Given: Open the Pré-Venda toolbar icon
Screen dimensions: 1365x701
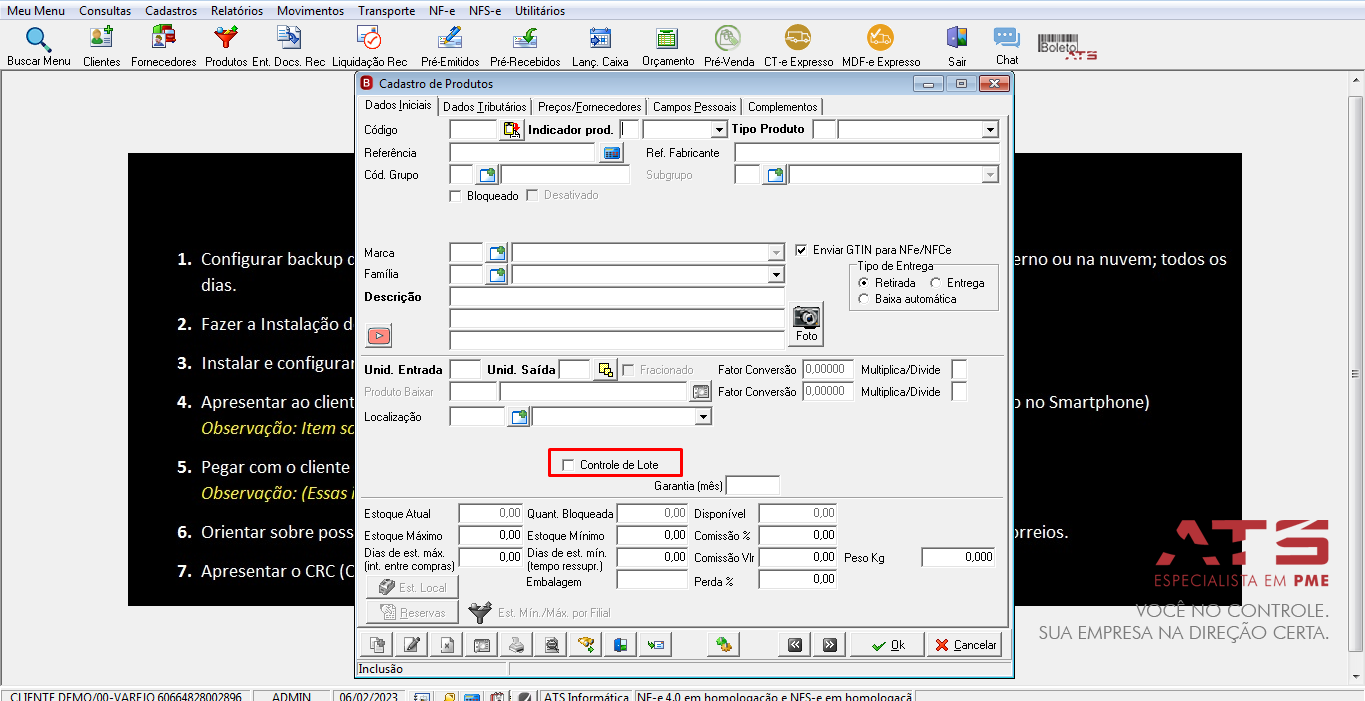Looking at the screenshot, I should (729, 46).
